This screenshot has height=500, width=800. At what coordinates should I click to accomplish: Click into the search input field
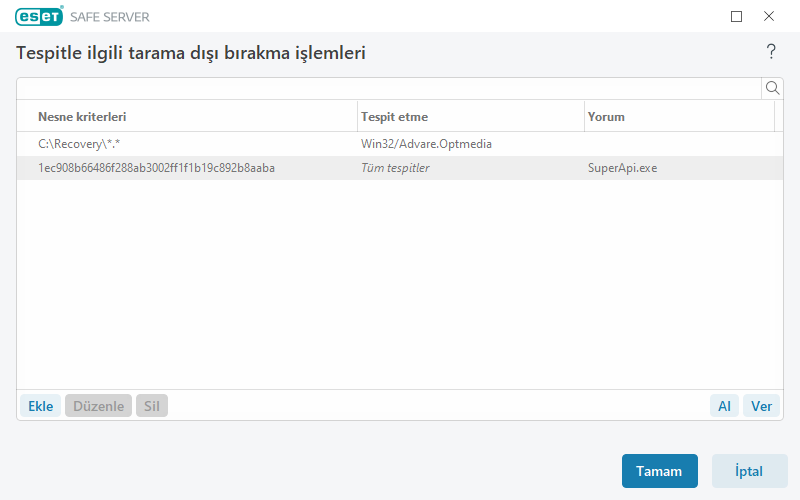388,88
